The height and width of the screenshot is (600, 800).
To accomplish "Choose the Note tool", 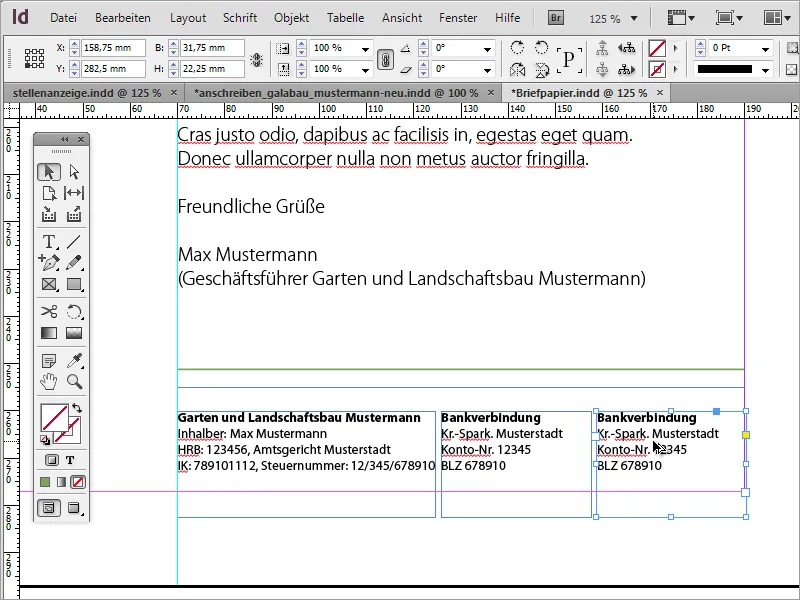I will coord(49,361).
